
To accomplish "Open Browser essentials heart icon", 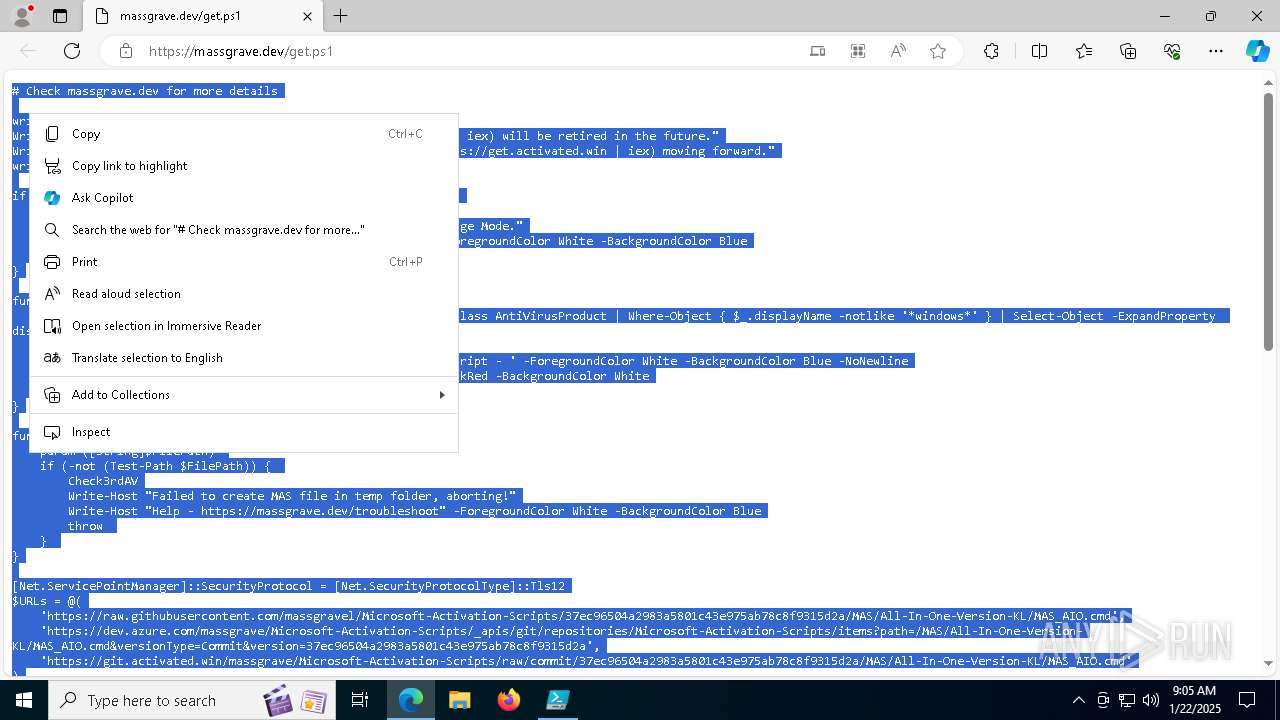I will (1172, 51).
